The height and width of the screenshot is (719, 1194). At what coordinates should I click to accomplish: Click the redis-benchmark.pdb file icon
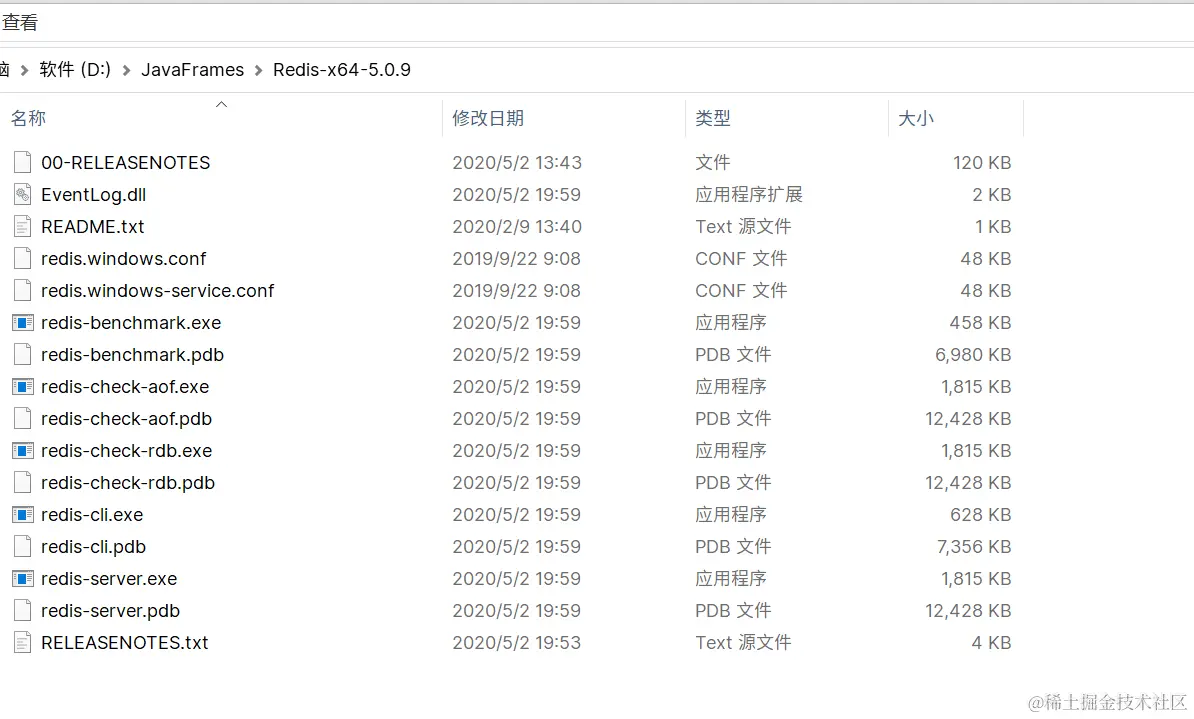pyautogui.click(x=23, y=354)
